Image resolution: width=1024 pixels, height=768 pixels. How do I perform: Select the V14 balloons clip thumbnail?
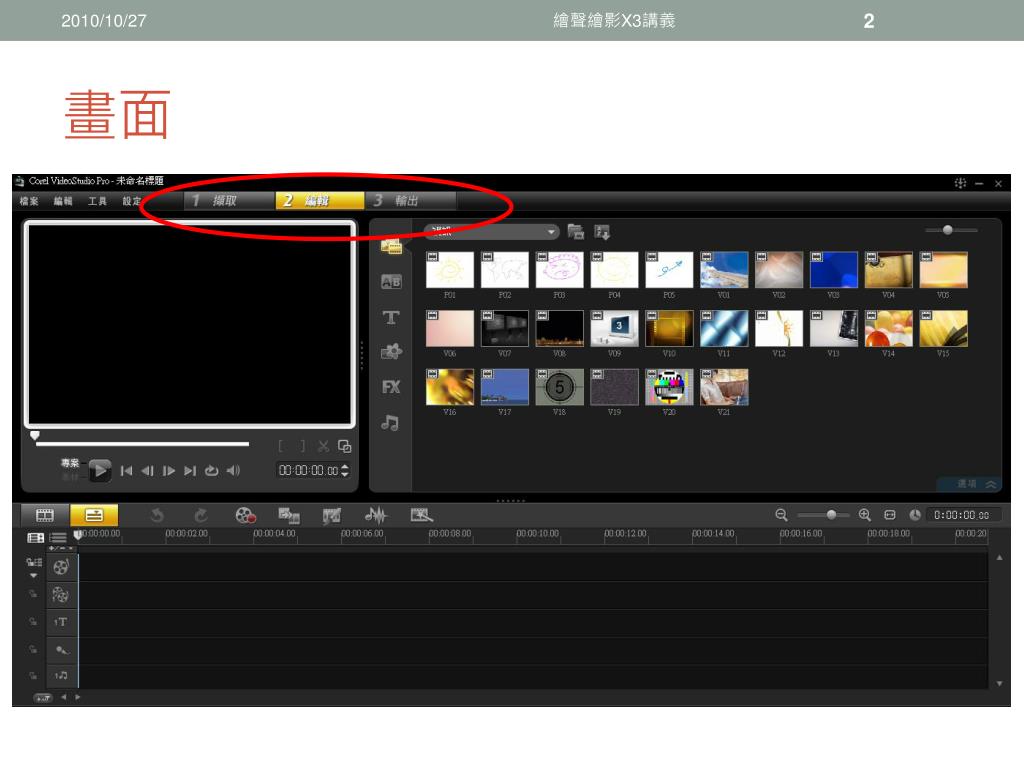click(888, 328)
